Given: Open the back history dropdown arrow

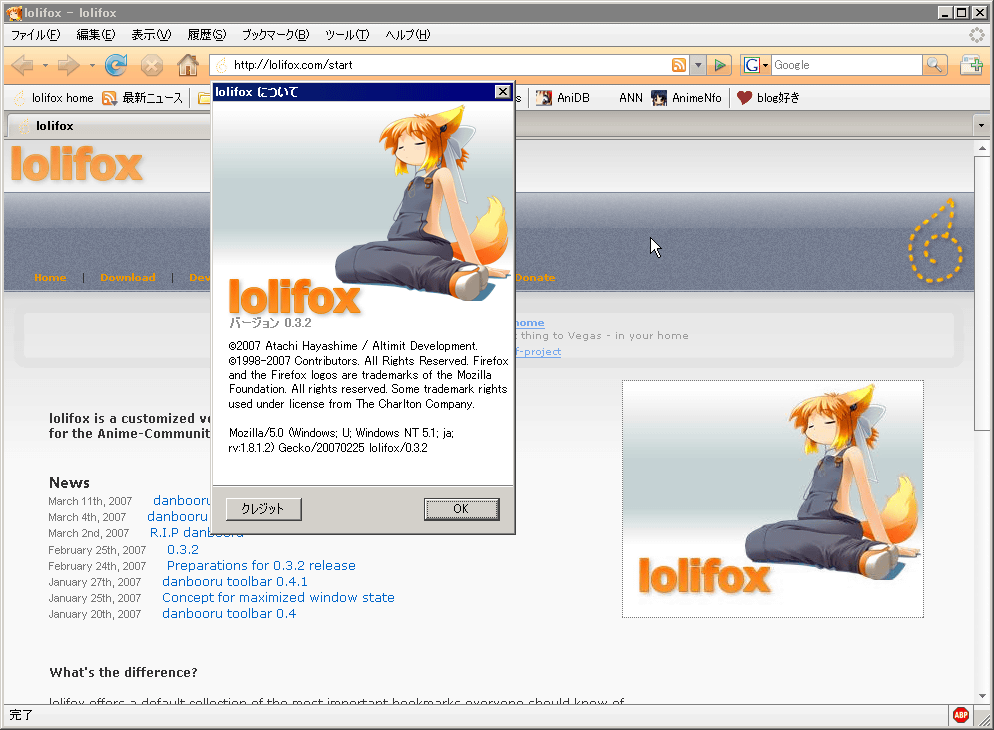Looking at the screenshot, I should point(45,65).
